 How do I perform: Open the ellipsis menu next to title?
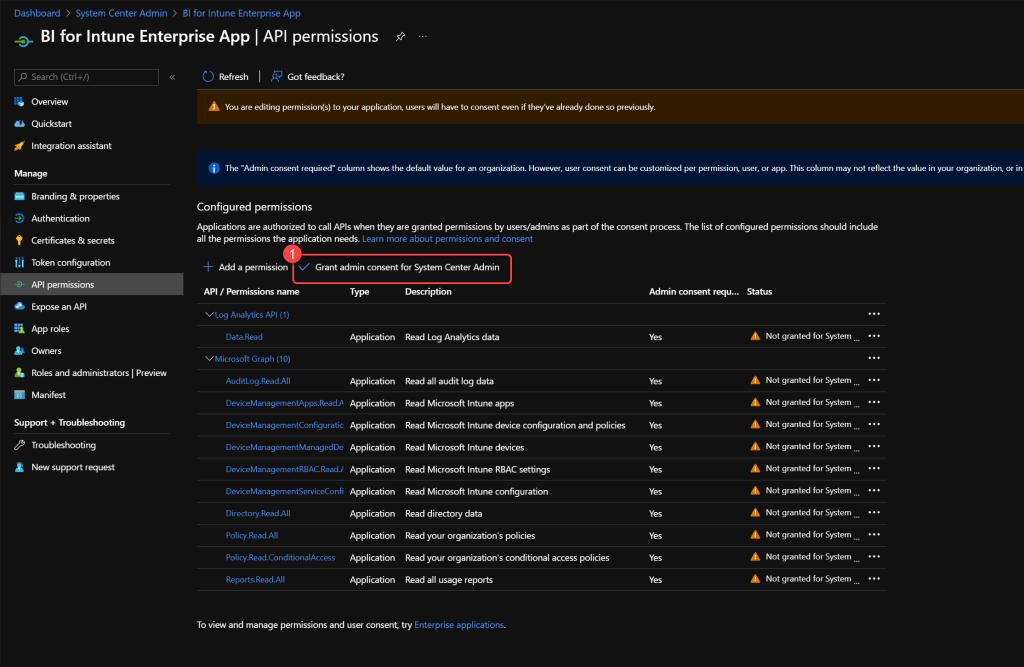click(x=423, y=37)
